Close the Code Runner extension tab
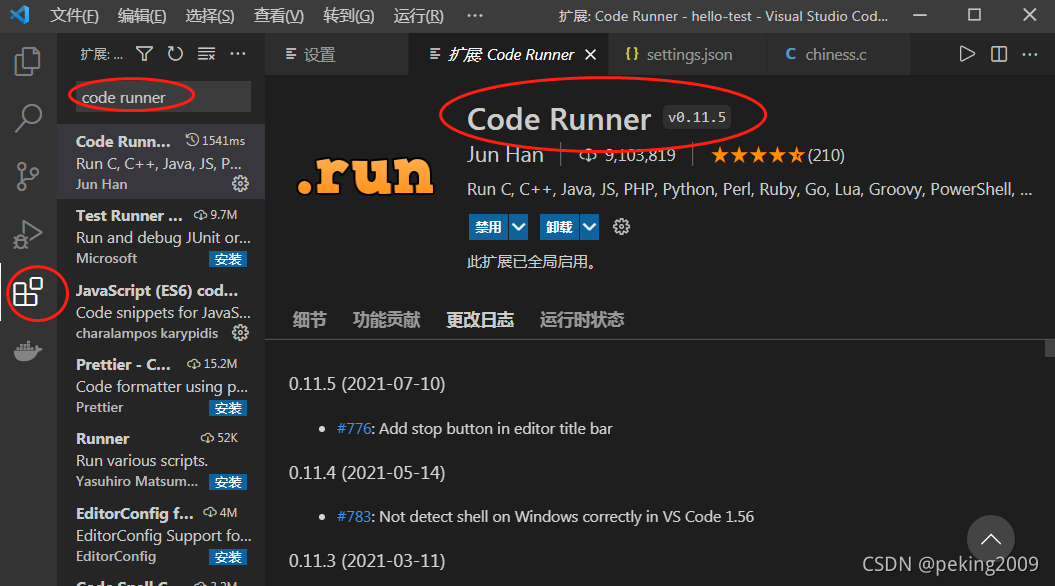The height and width of the screenshot is (586, 1055). click(590, 54)
